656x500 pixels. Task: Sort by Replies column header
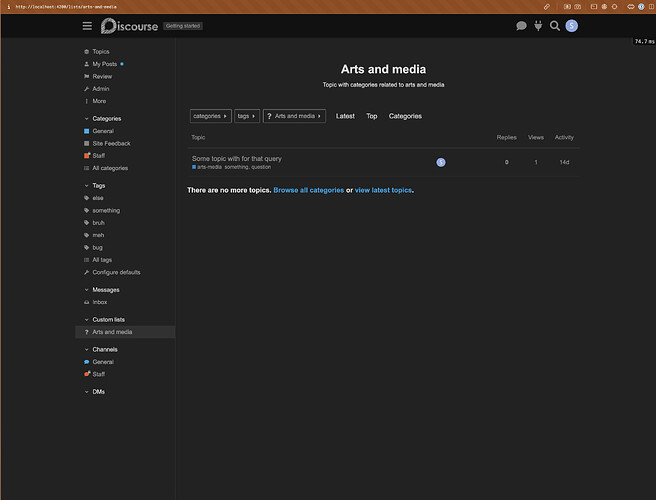click(x=506, y=138)
